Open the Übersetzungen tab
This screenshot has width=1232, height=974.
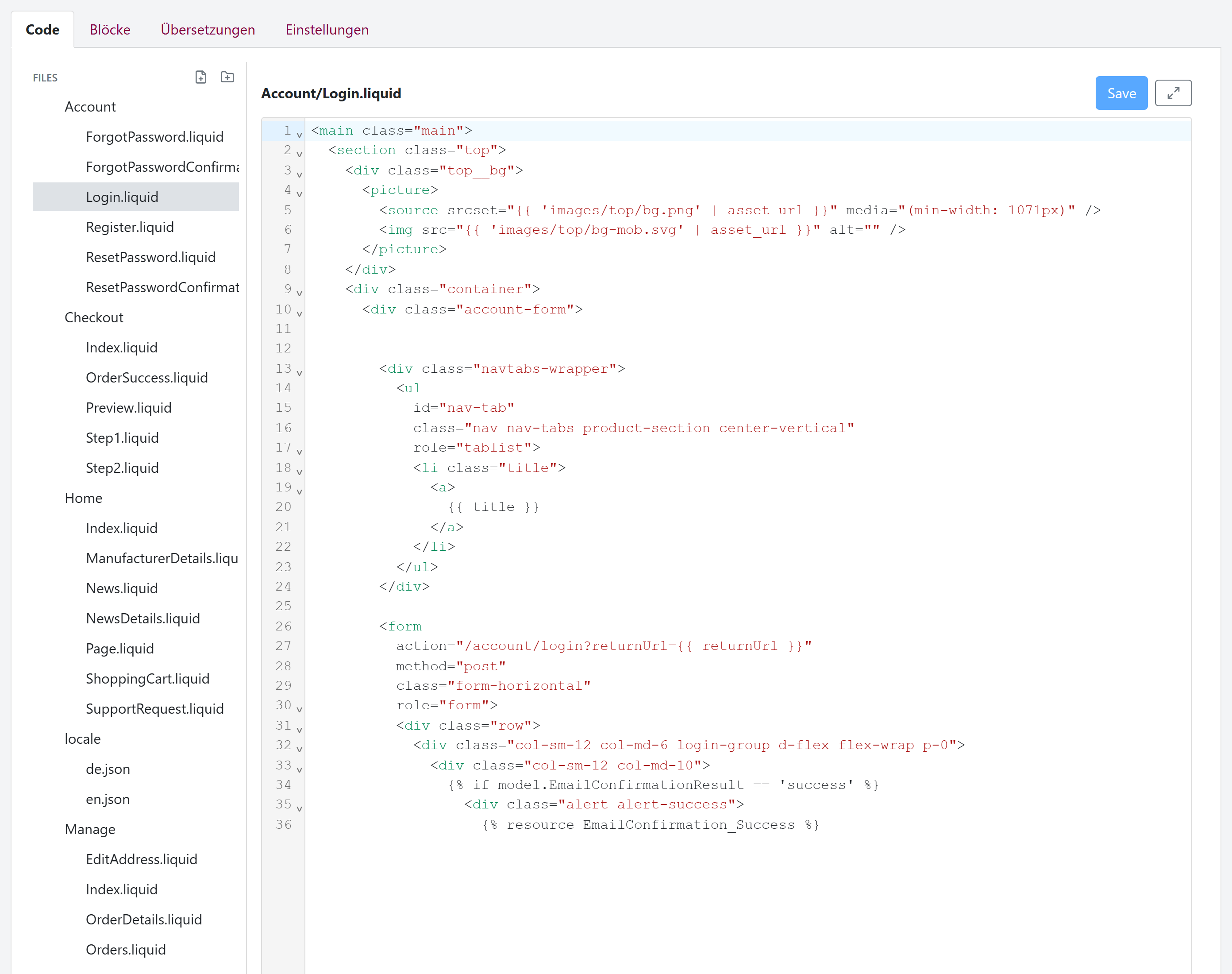(208, 30)
